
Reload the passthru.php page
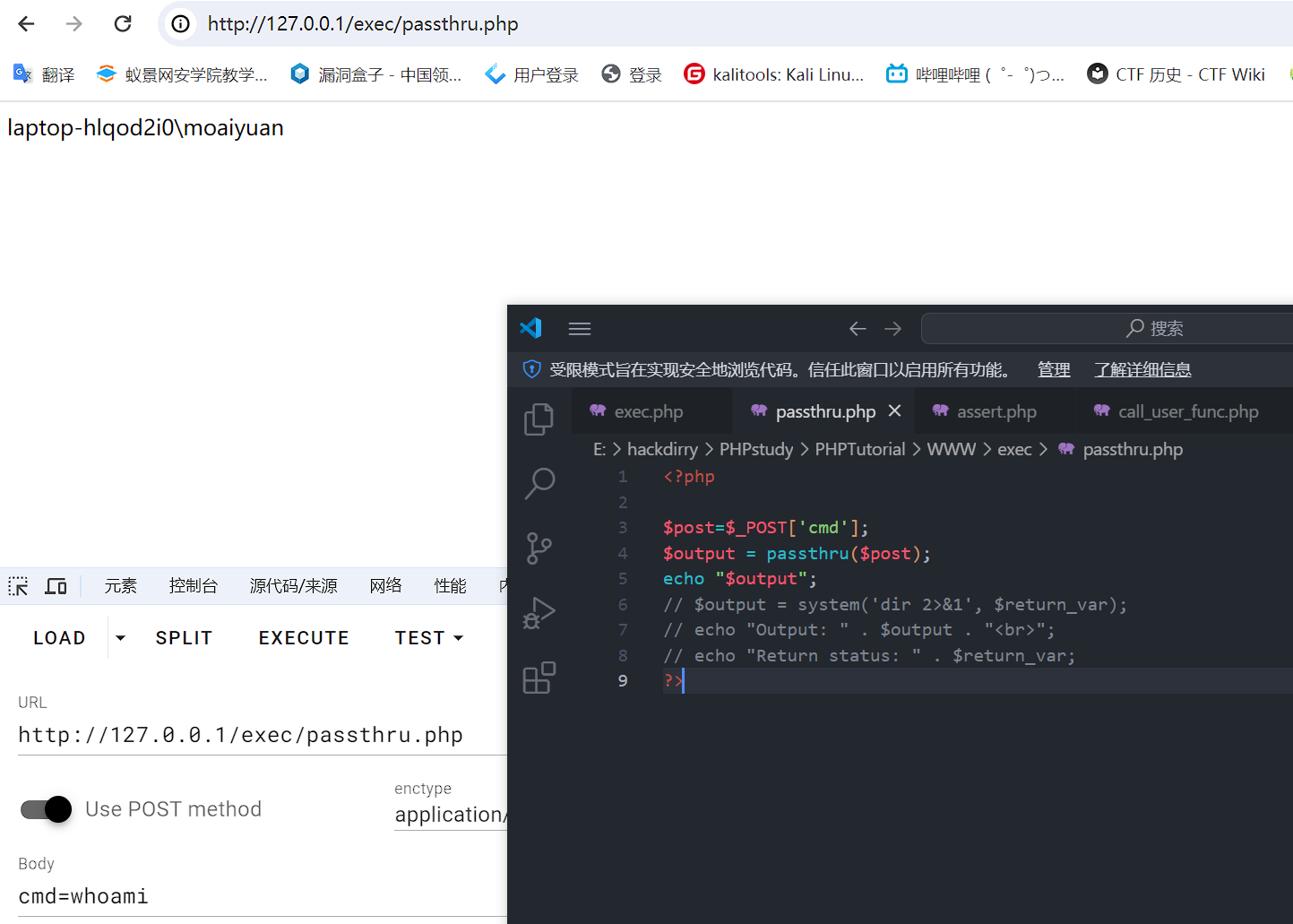click(123, 24)
